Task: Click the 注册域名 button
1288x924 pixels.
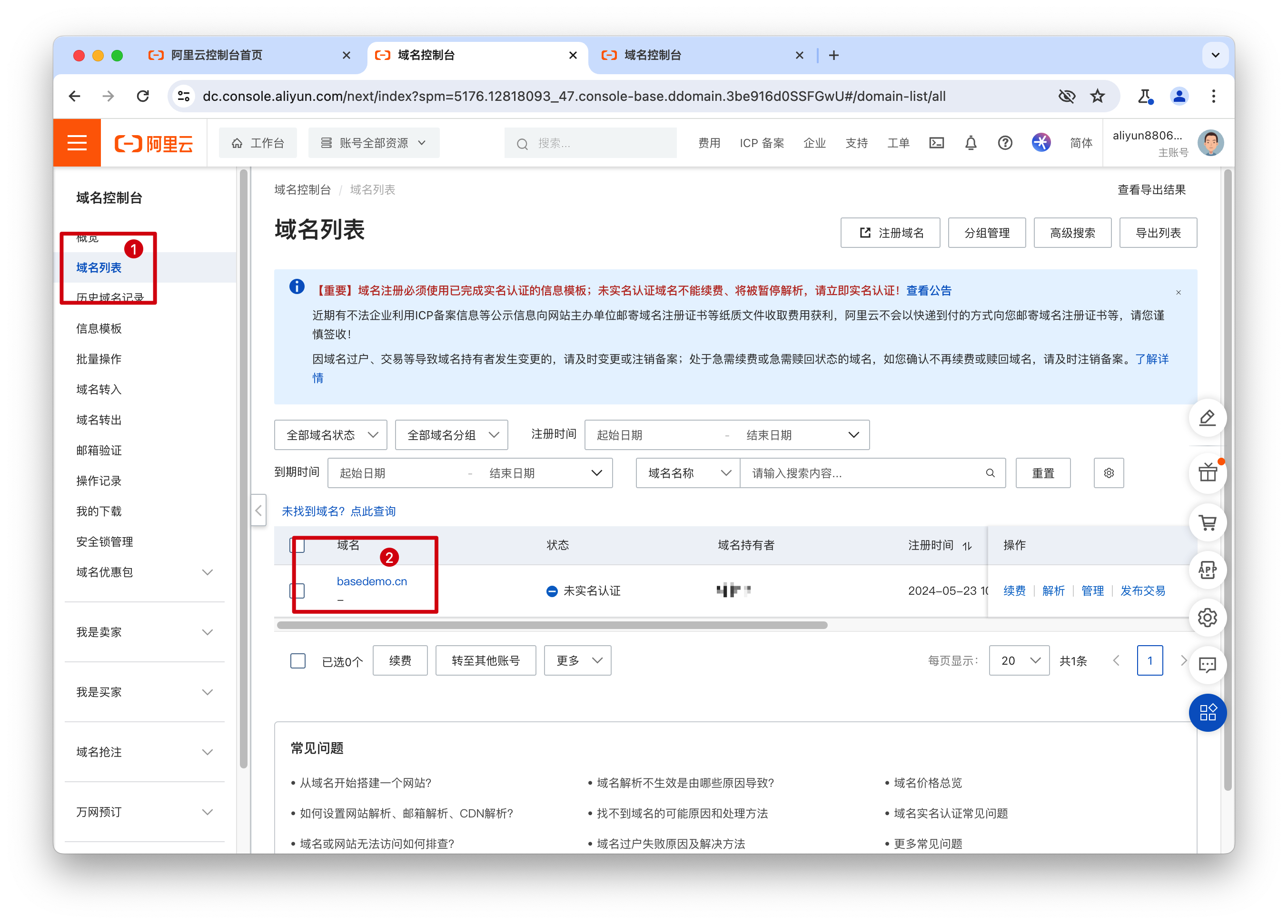Action: pyautogui.click(x=890, y=233)
